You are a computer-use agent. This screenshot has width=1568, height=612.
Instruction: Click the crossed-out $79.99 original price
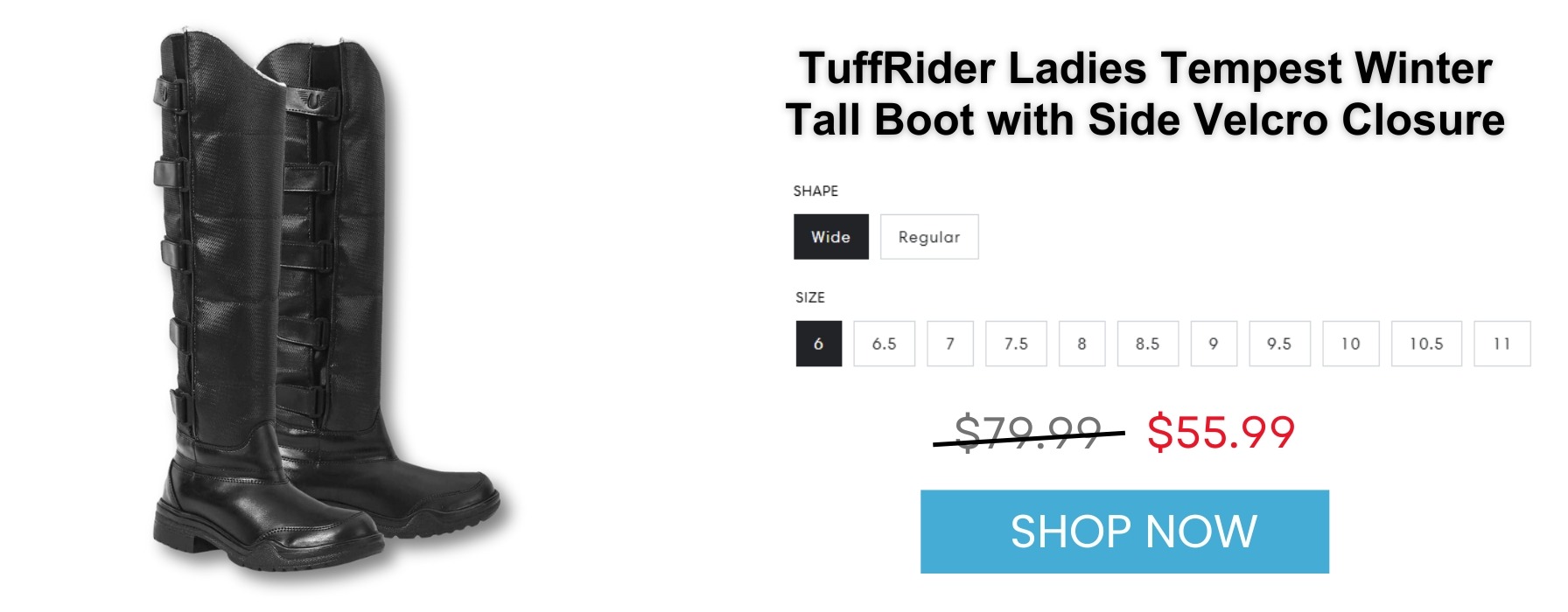tap(1028, 433)
